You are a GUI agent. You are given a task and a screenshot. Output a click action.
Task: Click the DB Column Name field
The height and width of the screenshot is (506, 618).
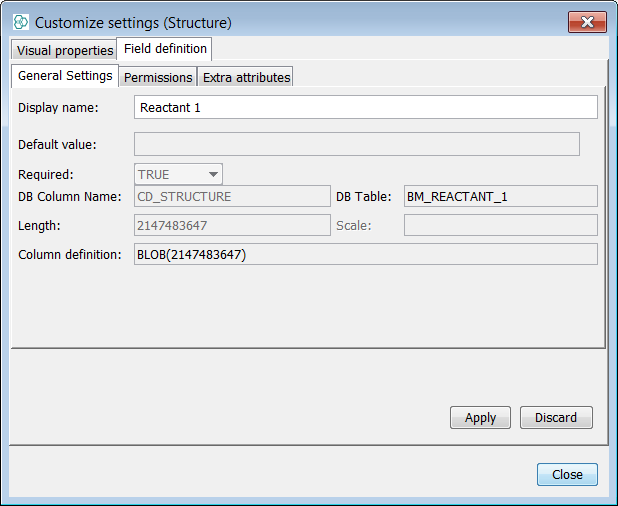tap(231, 196)
